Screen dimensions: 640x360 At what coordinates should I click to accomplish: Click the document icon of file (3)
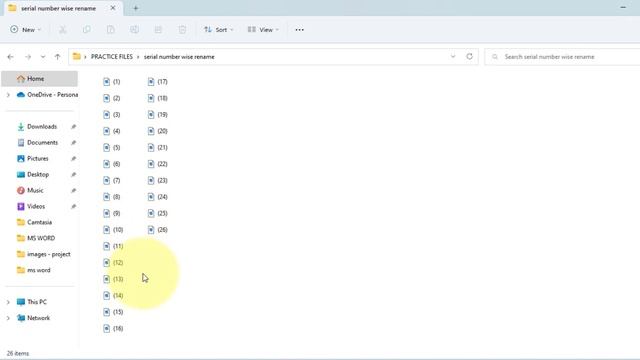[x=107, y=115]
